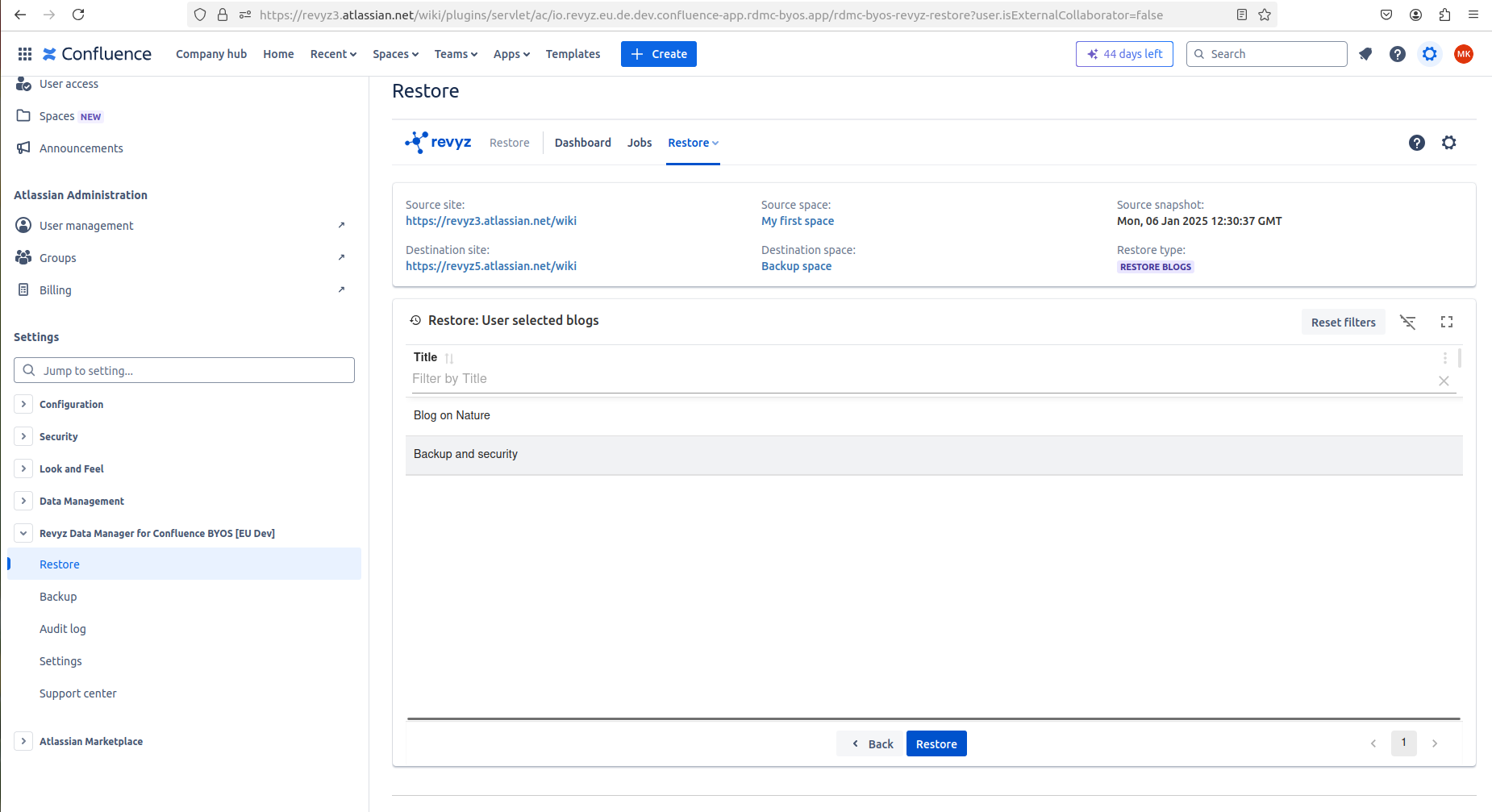The image size is (1492, 812).
Task: Open Billing external link arrow
Action: (x=341, y=289)
